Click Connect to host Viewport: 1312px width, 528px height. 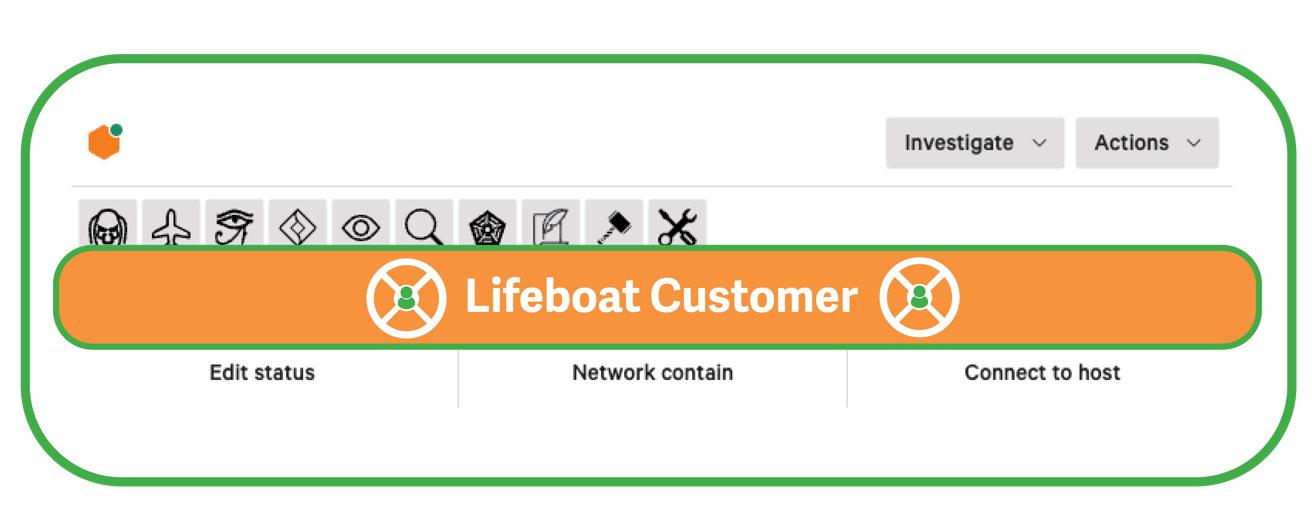click(1042, 373)
